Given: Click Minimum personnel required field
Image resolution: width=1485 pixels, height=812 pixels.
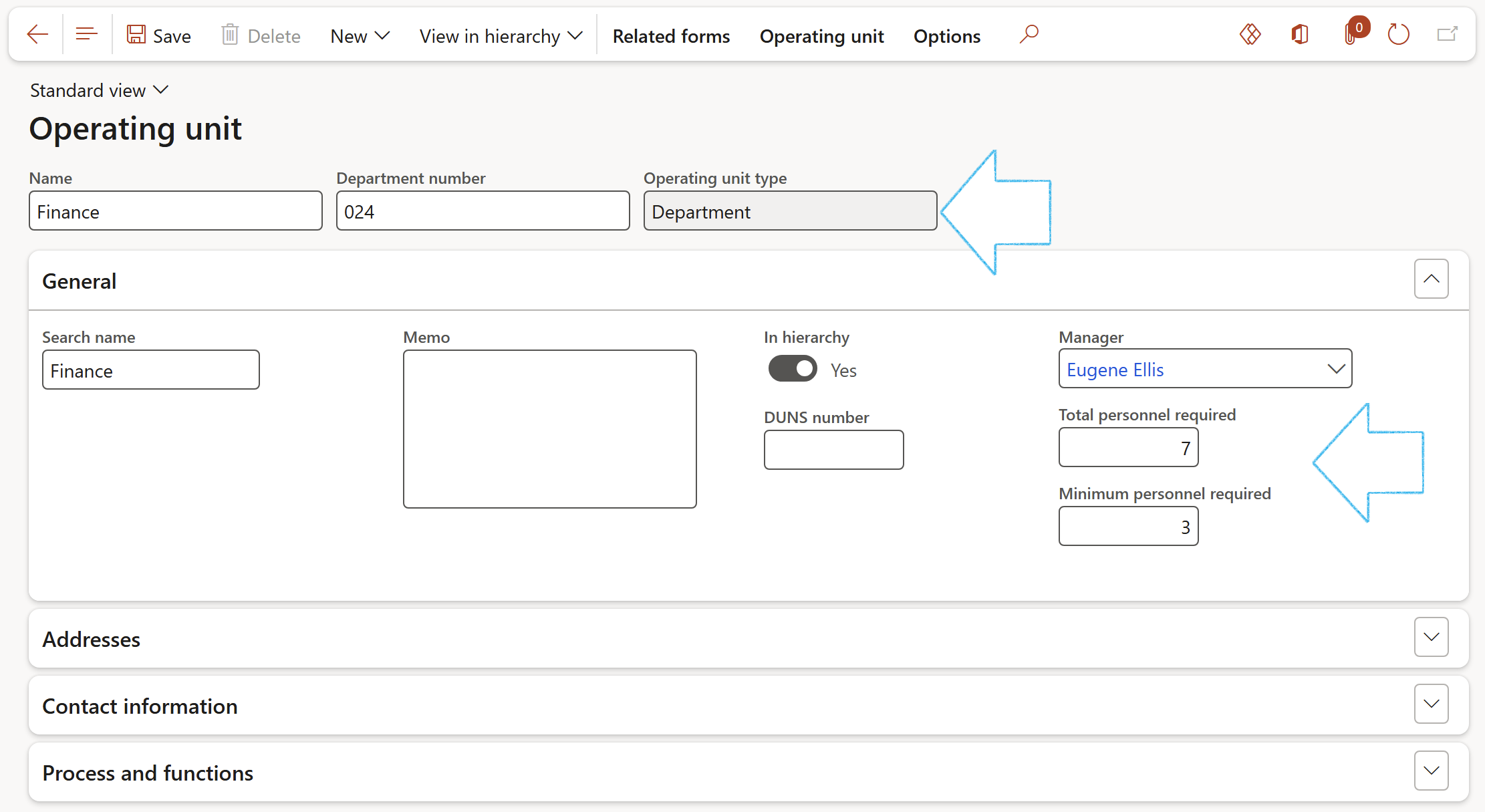Looking at the screenshot, I should point(1129,527).
